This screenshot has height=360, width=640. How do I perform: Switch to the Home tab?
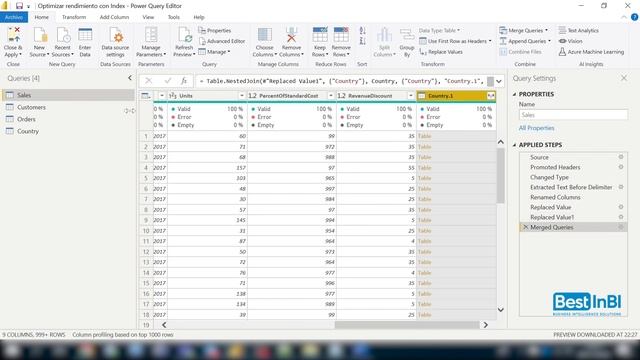pos(42,17)
